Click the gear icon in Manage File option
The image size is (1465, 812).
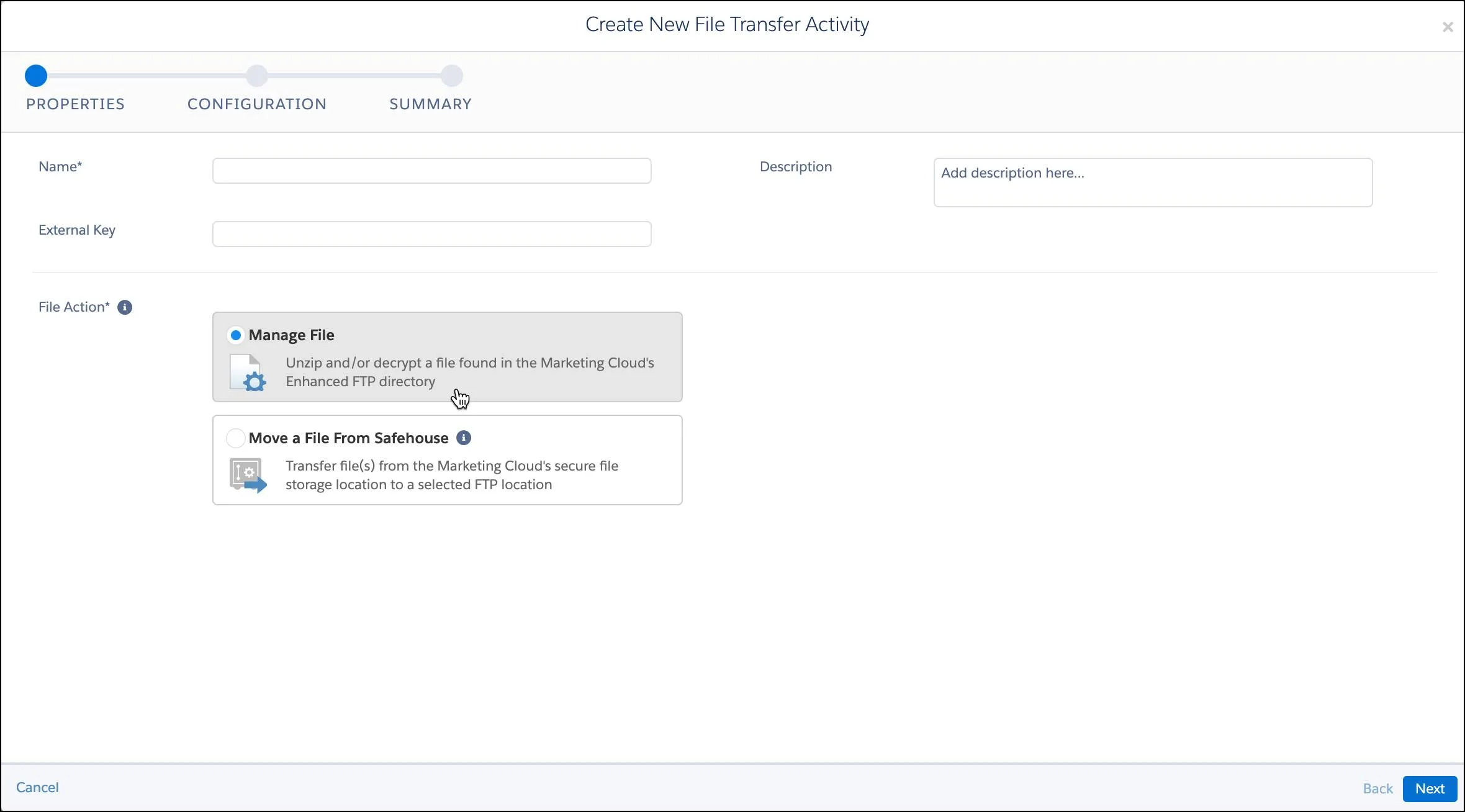(254, 382)
